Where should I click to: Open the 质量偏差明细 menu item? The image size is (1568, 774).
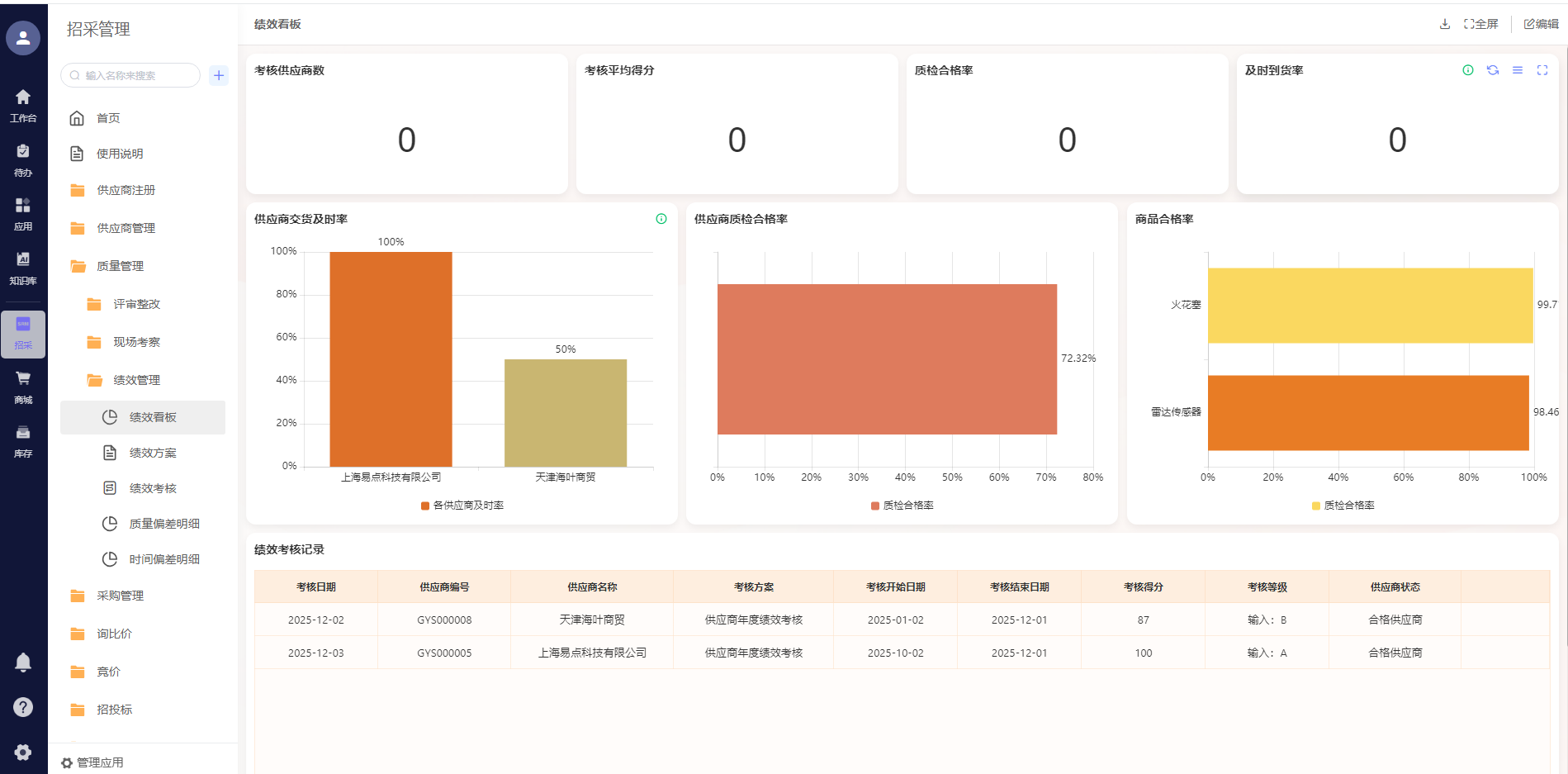tap(163, 524)
